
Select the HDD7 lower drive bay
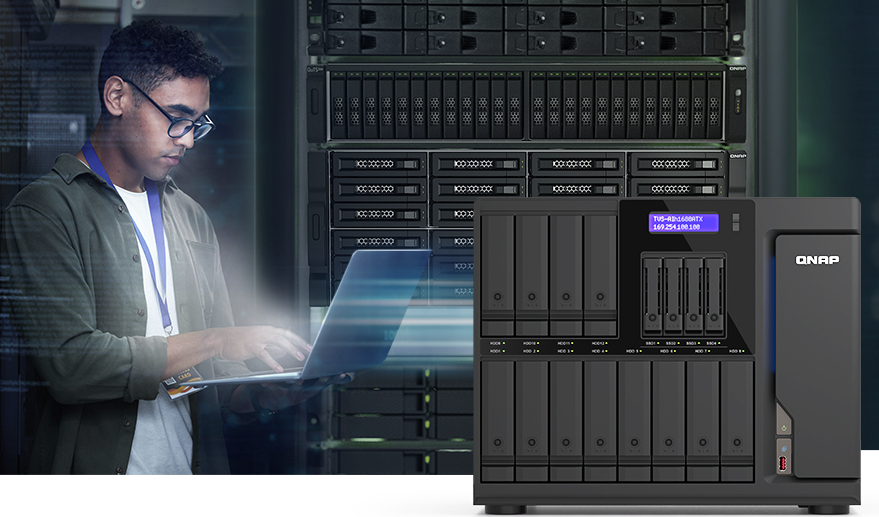point(703,421)
